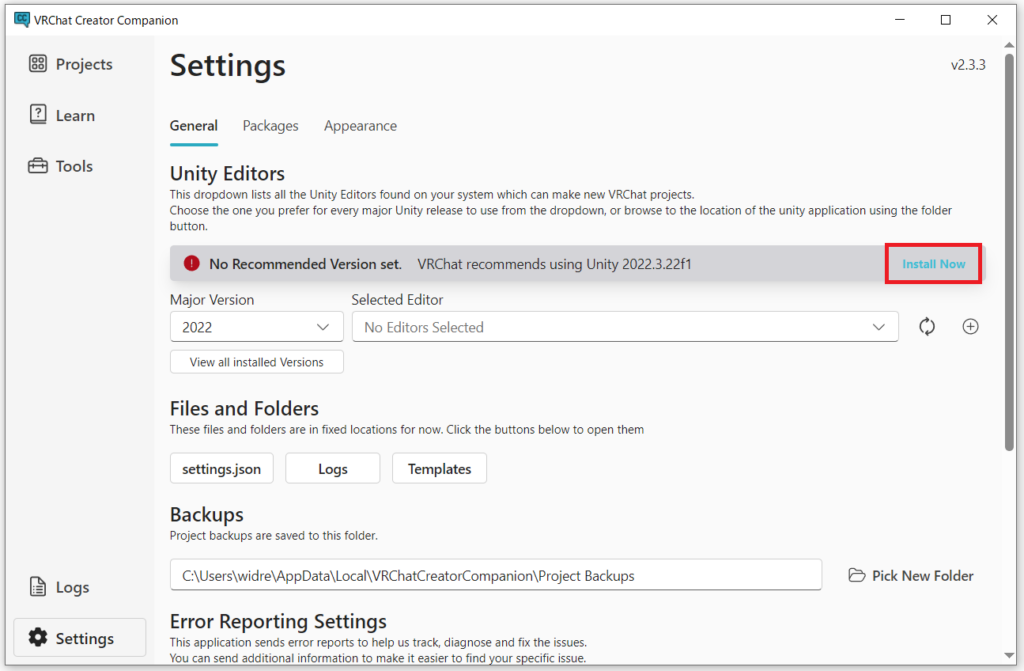Click the scrollbar down arrow
This screenshot has width=1024, height=671.
pos(1010,655)
